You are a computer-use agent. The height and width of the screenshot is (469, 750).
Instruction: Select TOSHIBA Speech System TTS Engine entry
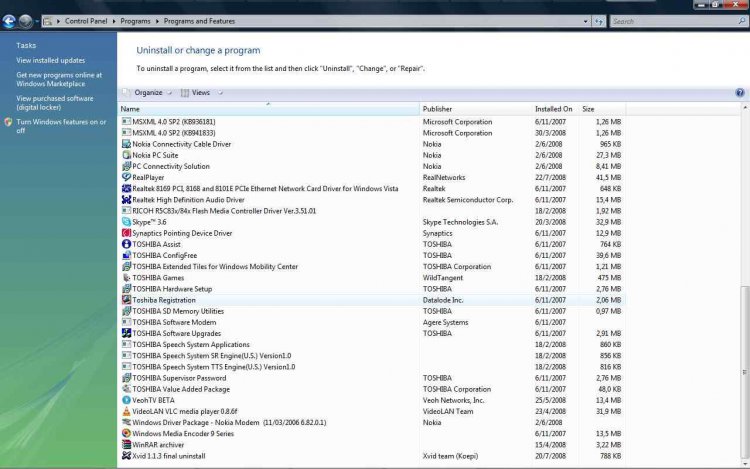(x=372, y=367)
